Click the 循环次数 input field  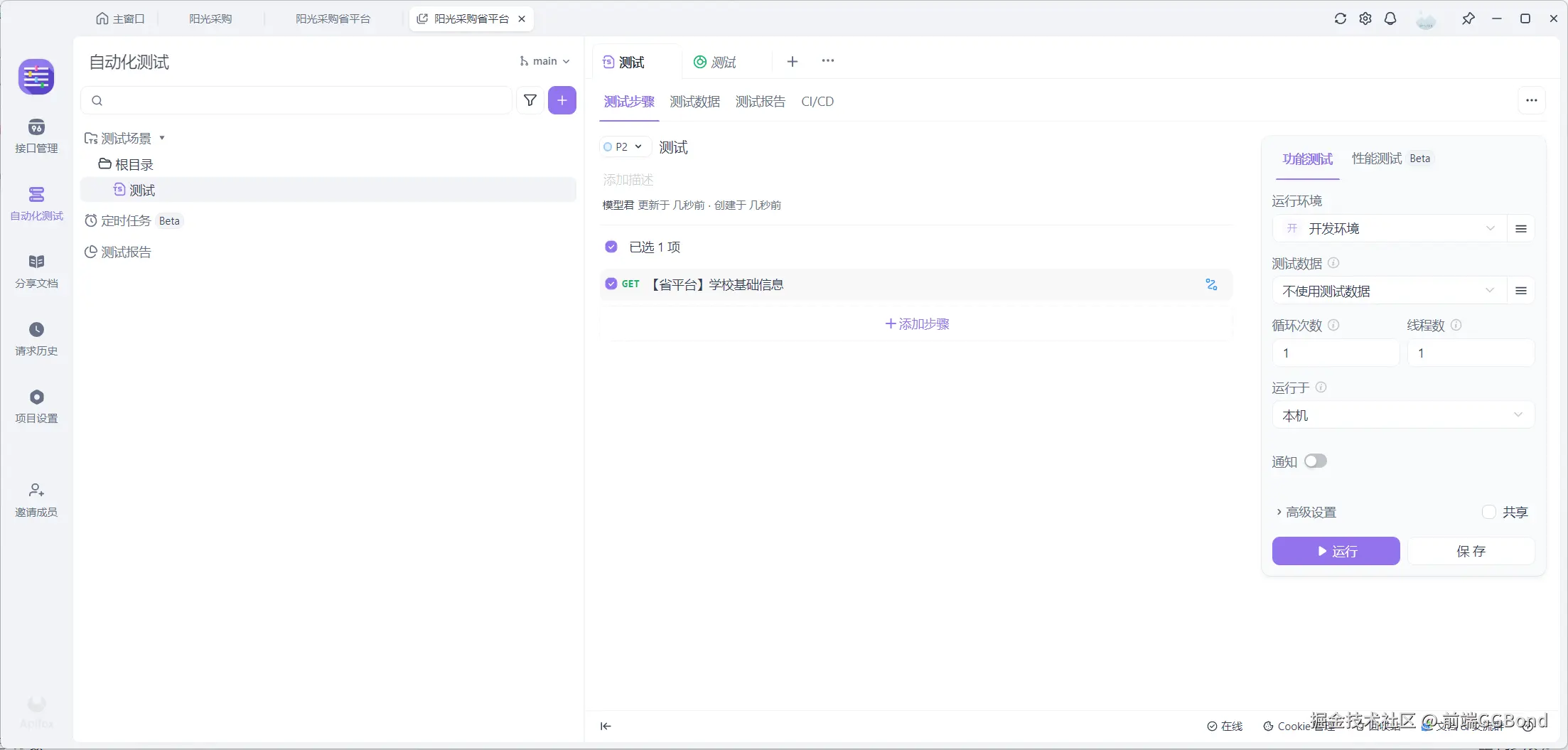(1336, 353)
